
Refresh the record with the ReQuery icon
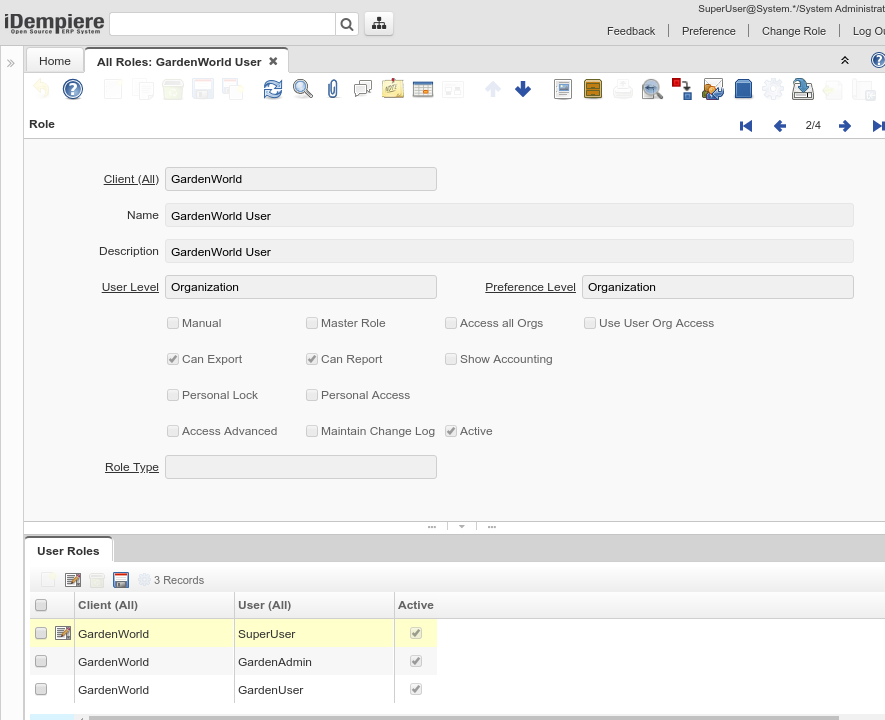tap(272, 90)
